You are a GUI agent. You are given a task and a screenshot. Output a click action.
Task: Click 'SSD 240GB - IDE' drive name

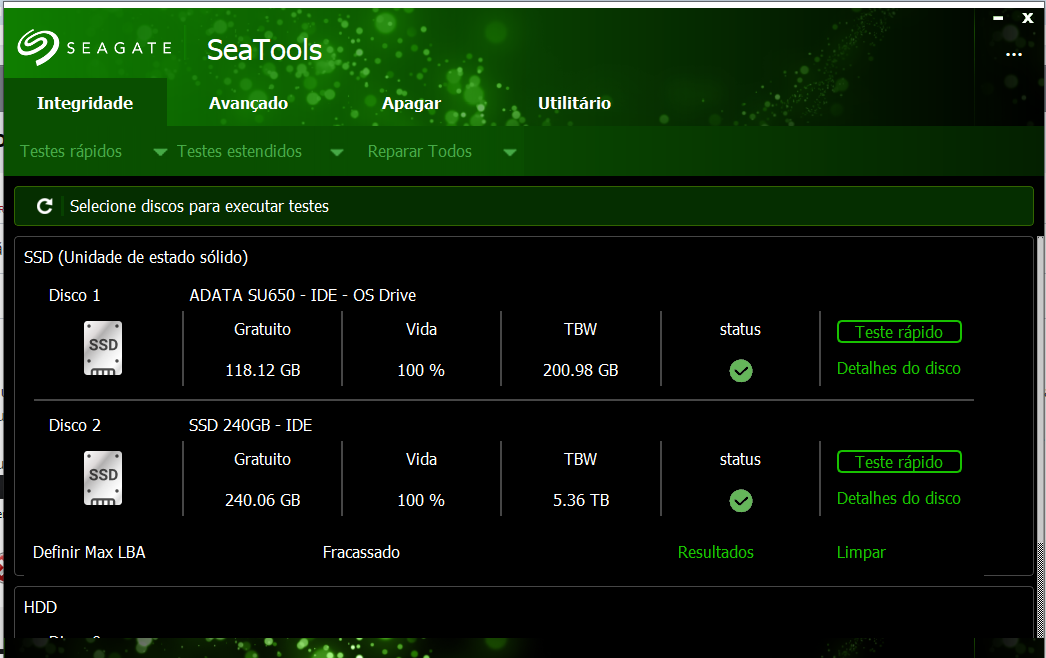pos(250,425)
